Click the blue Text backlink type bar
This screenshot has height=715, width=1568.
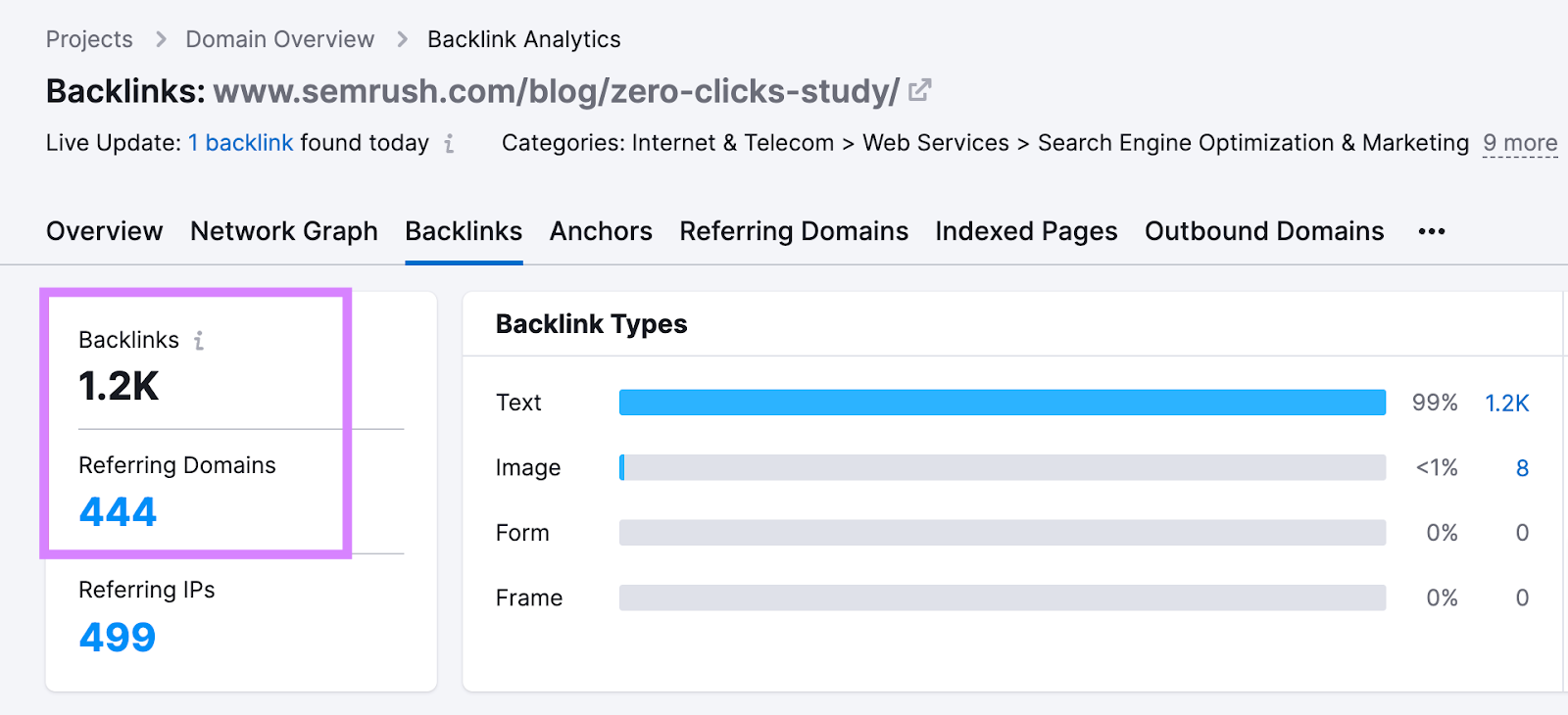point(1002,403)
